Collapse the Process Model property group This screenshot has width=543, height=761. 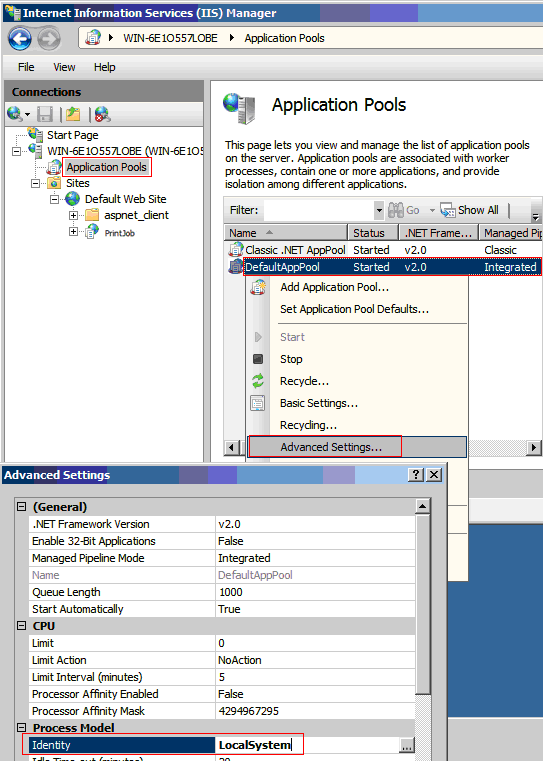click(21, 728)
